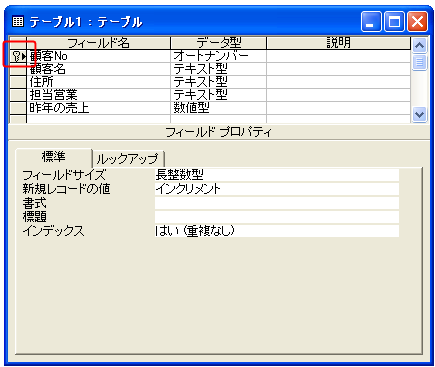
Task: Click the empty new field name cell
Action: coord(99,119)
